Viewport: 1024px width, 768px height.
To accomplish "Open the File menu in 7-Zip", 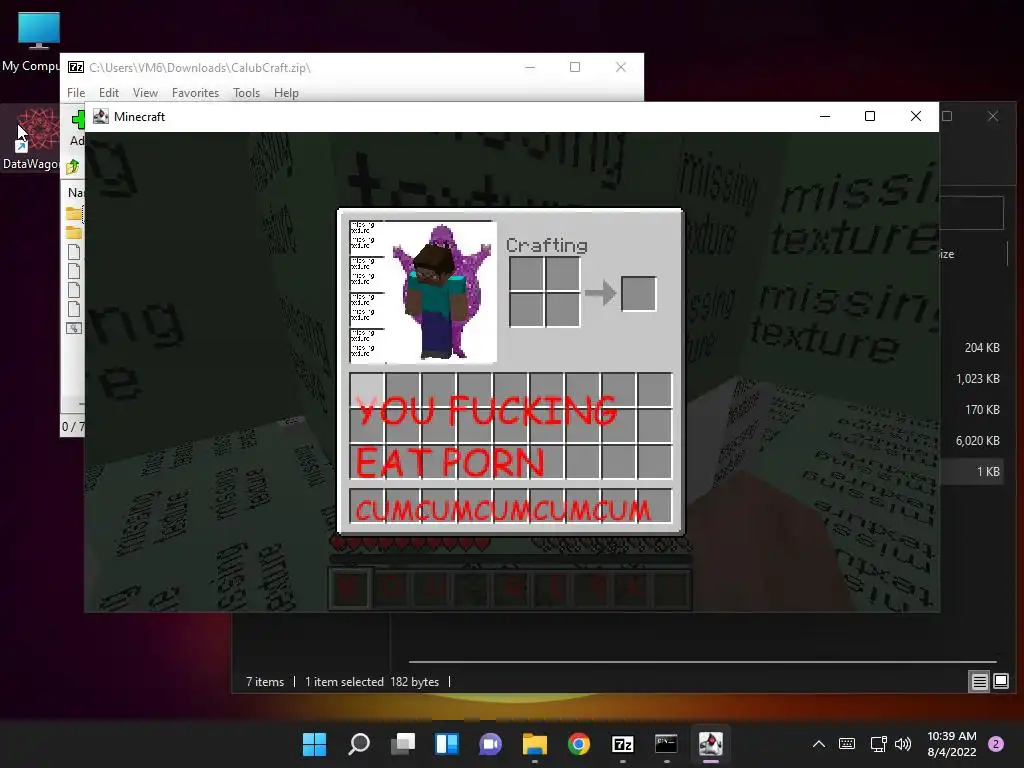I will pos(76,93).
